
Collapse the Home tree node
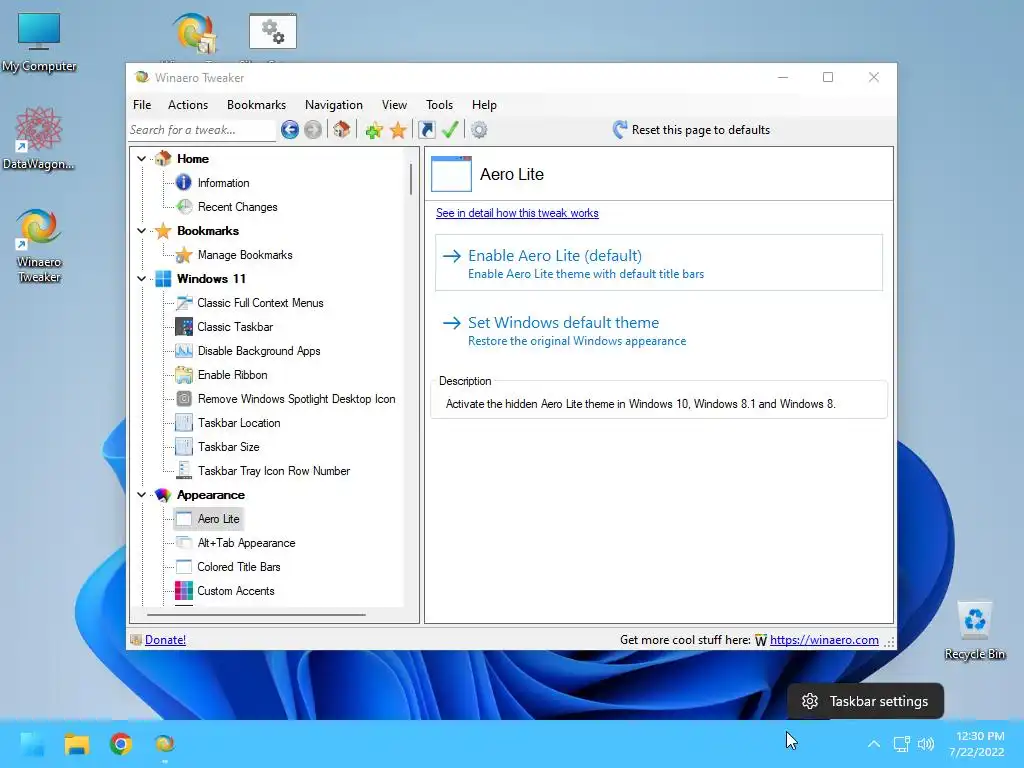coord(141,159)
